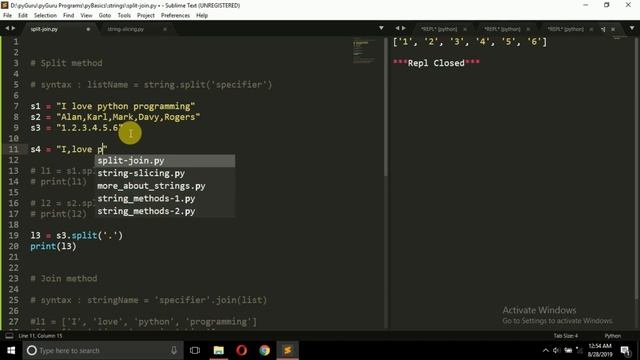Change syntax from Python in status bar
Viewport: 640px width, 360px height.
coord(612,336)
